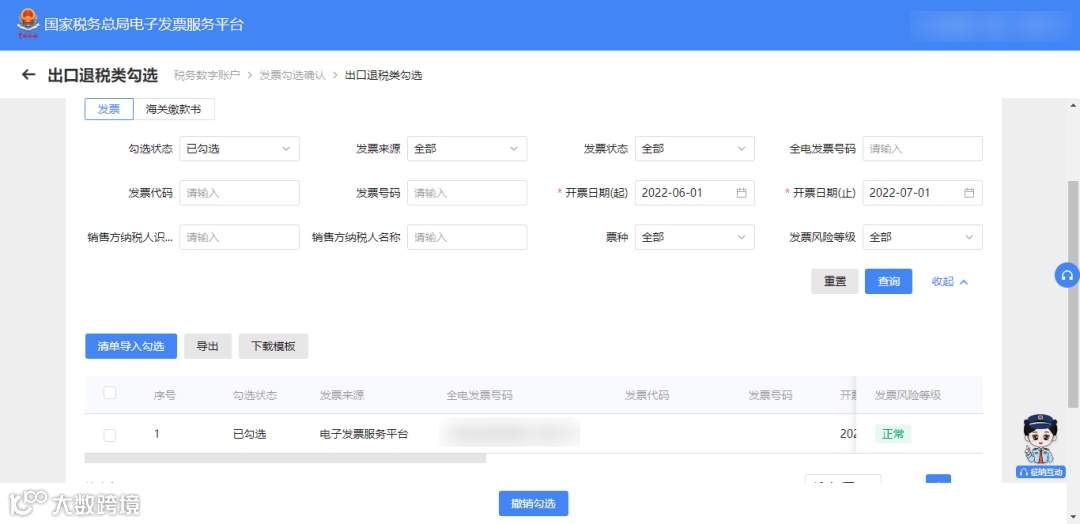The height and width of the screenshot is (524, 1080).
Task: Open the 发票来源 dropdown
Action: 467,149
